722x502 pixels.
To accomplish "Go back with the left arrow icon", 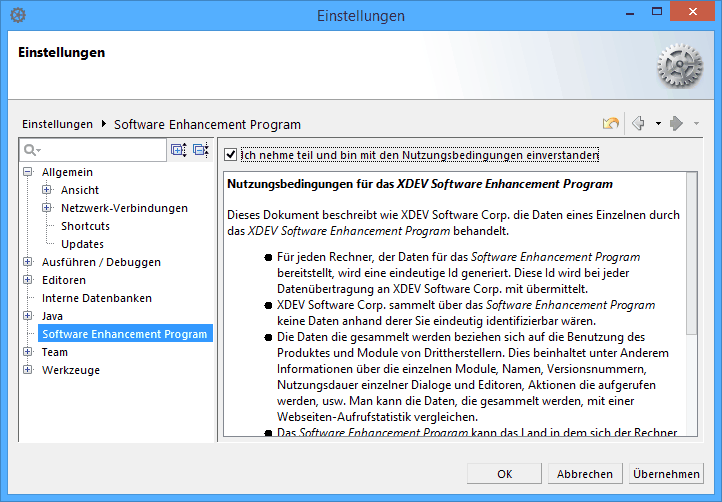I will (x=639, y=123).
